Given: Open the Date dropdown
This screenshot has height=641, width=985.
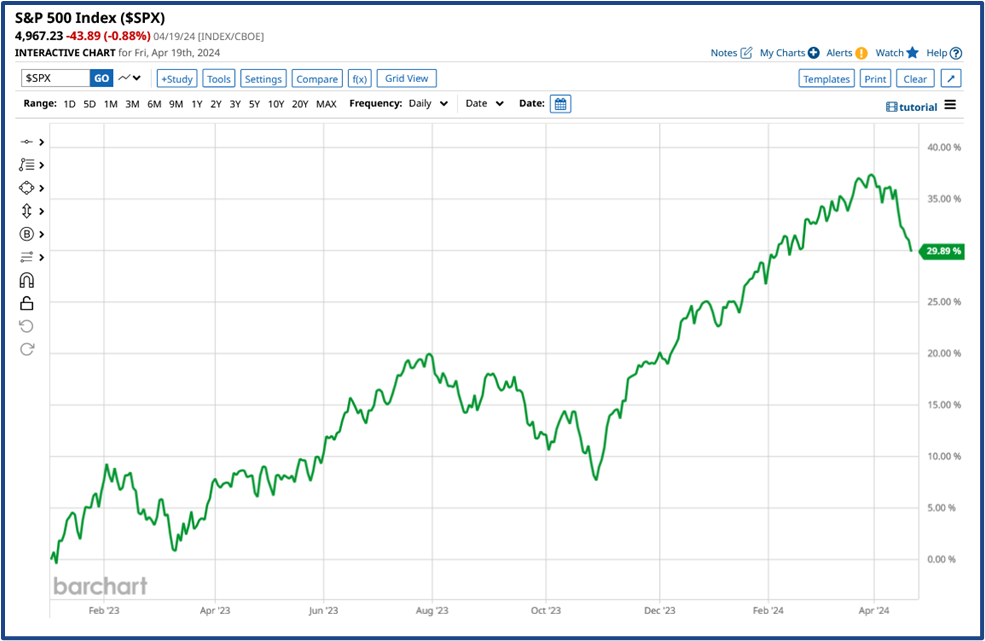Looking at the screenshot, I should pos(482,103).
